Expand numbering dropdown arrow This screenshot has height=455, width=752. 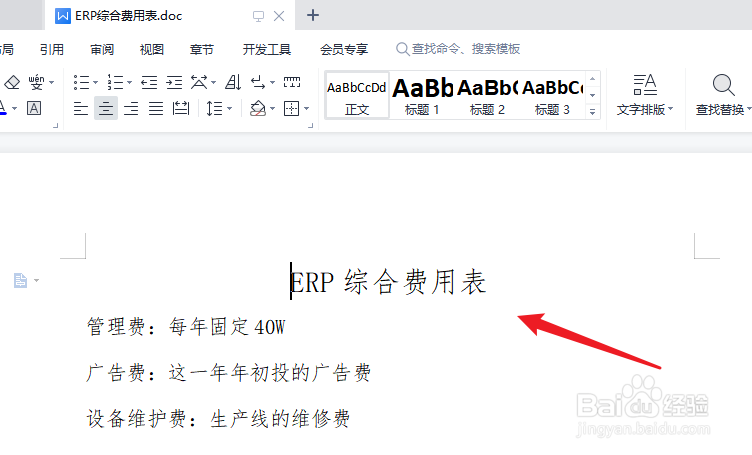click(x=129, y=82)
